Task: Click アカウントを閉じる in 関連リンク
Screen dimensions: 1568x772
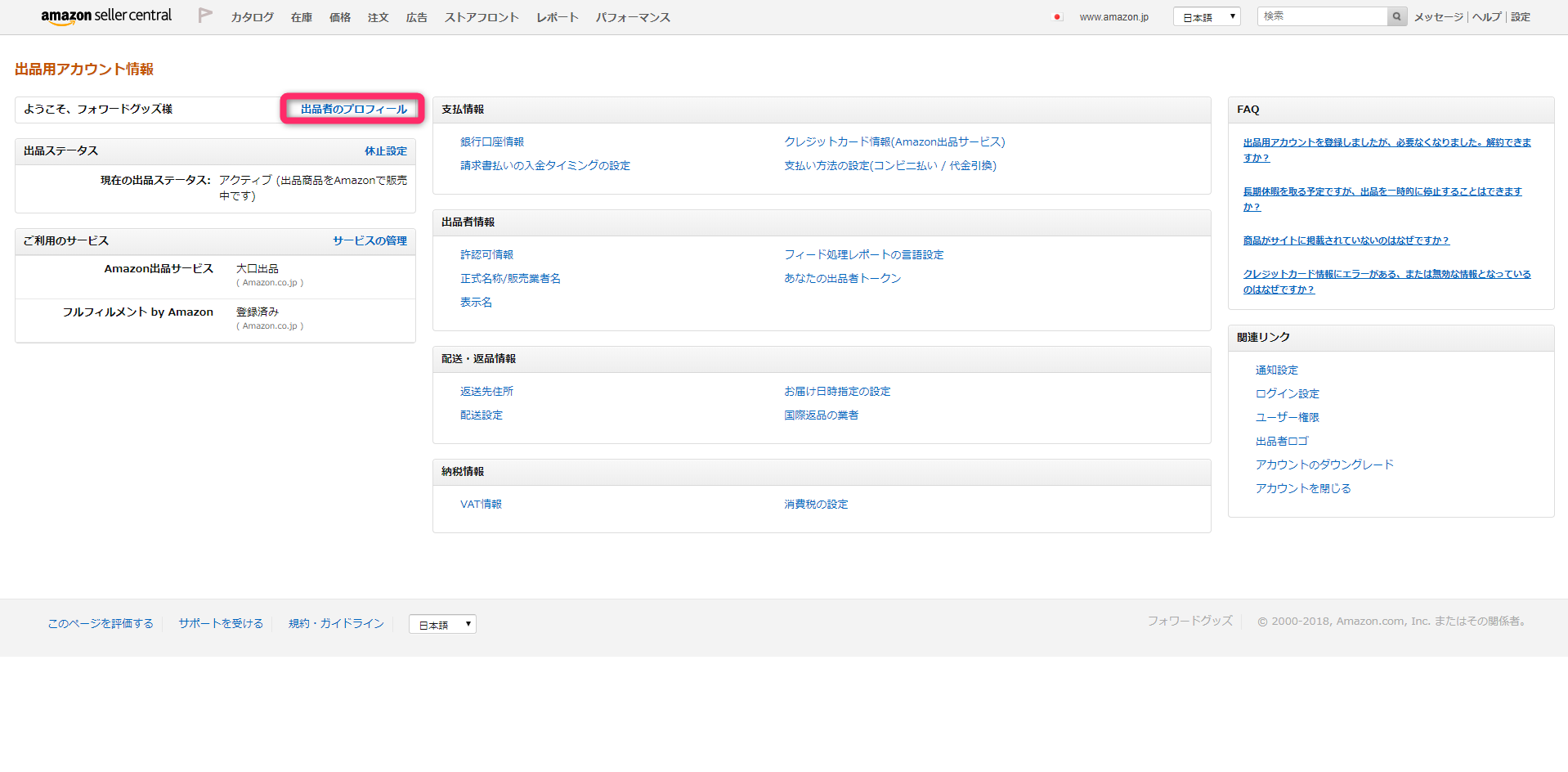Action: pos(1302,488)
